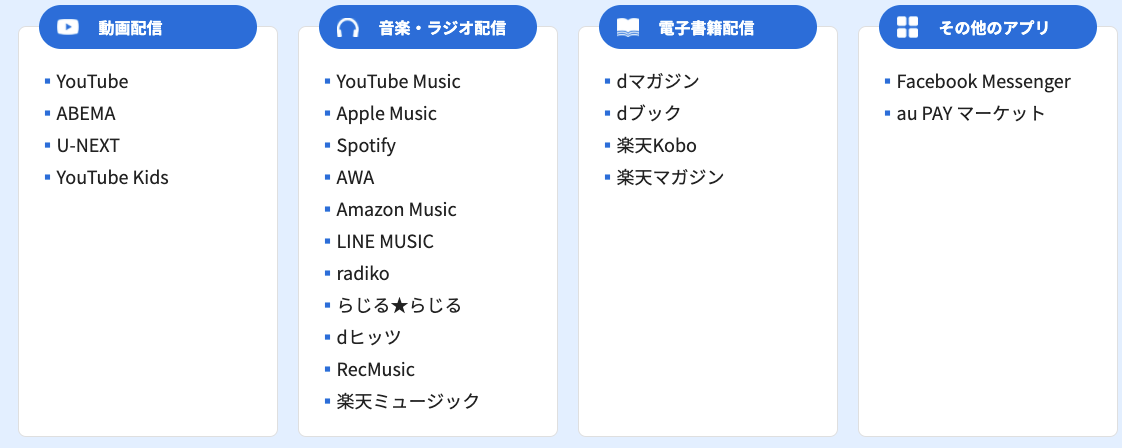Click 楽天Kobo in e-book list
Screen dimensions: 1122x448
click(656, 146)
